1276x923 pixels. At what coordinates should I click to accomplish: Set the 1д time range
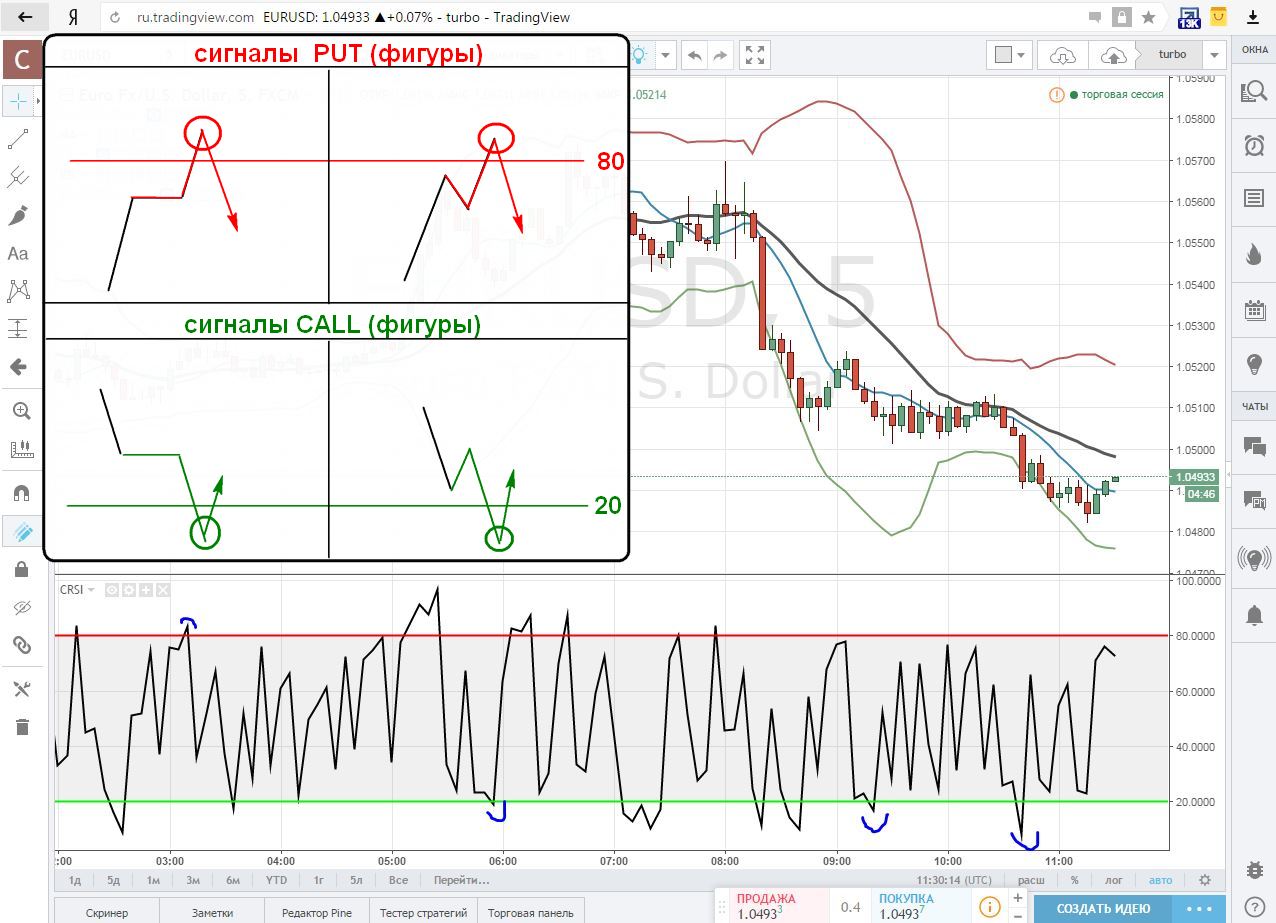[x=75, y=881]
